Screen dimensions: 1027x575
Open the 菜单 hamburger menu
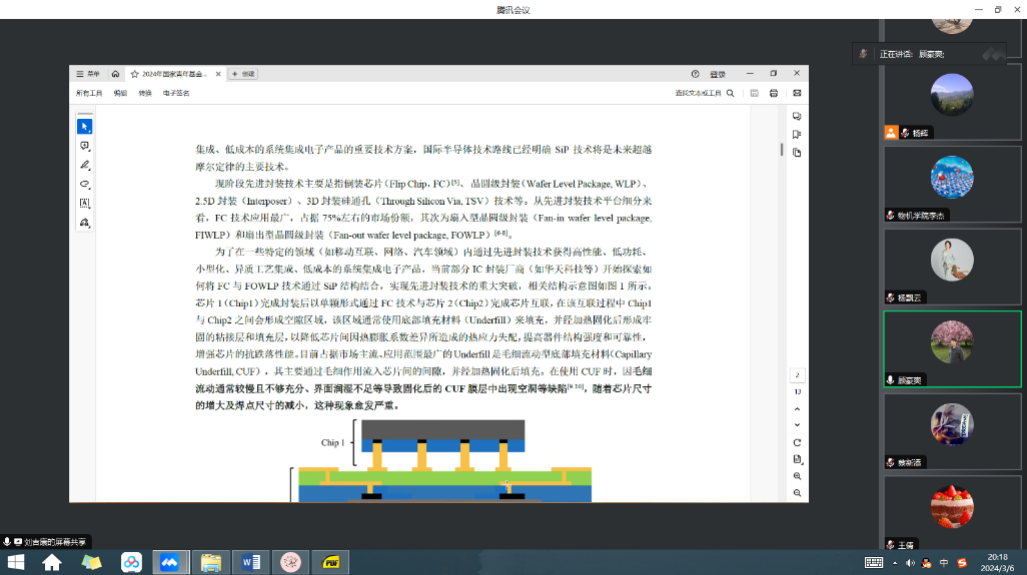88,74
